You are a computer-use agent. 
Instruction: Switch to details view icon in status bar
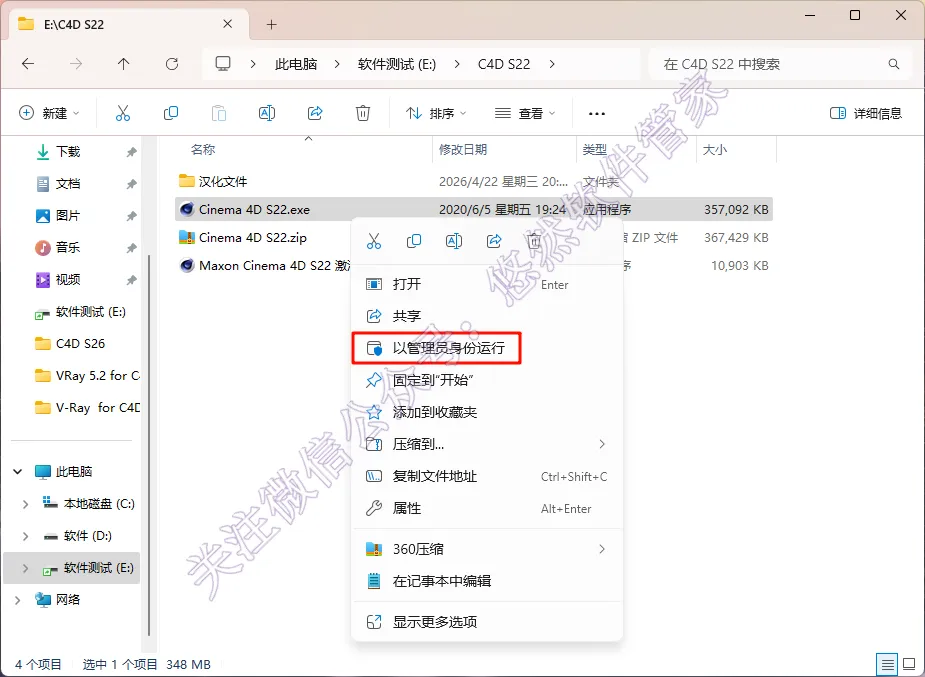coord(887,665)
